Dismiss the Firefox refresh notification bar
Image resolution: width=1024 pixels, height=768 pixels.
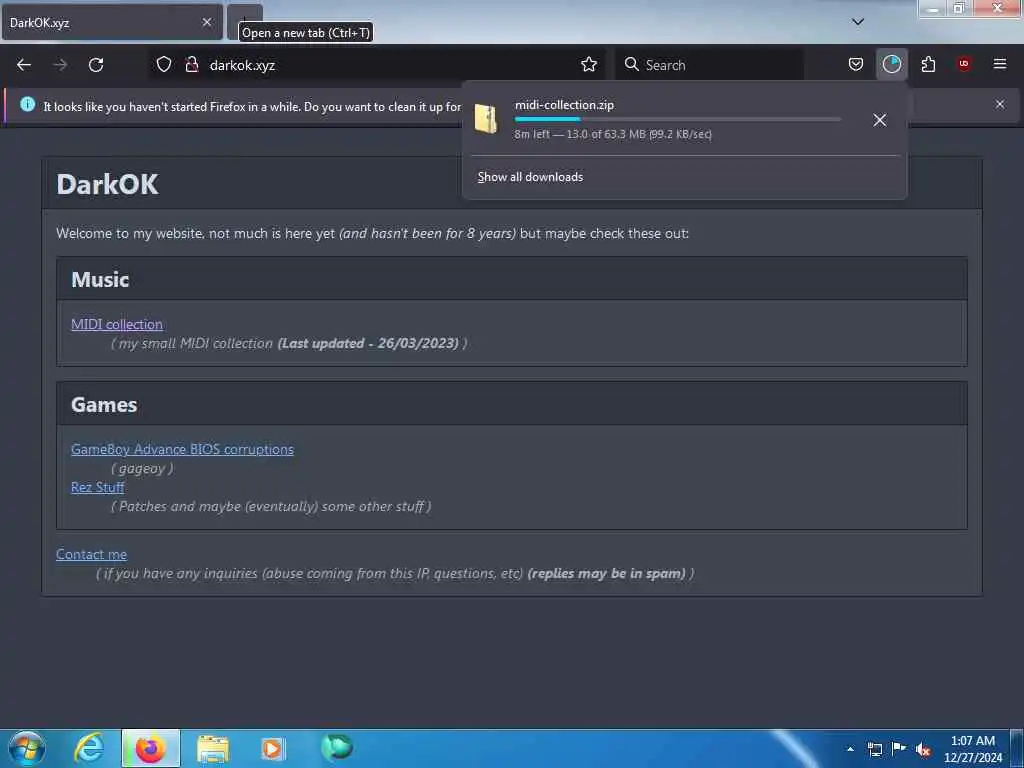[1000, 104]
